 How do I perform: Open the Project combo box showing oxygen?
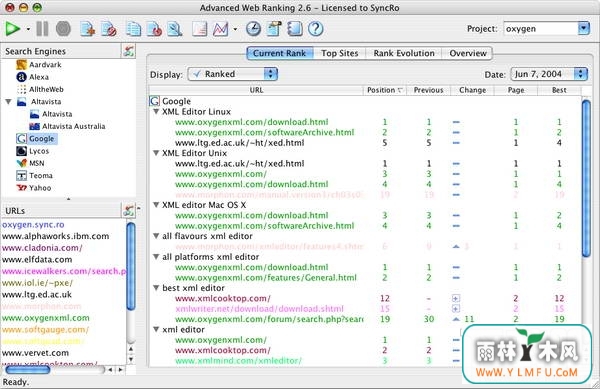(547, 29)
